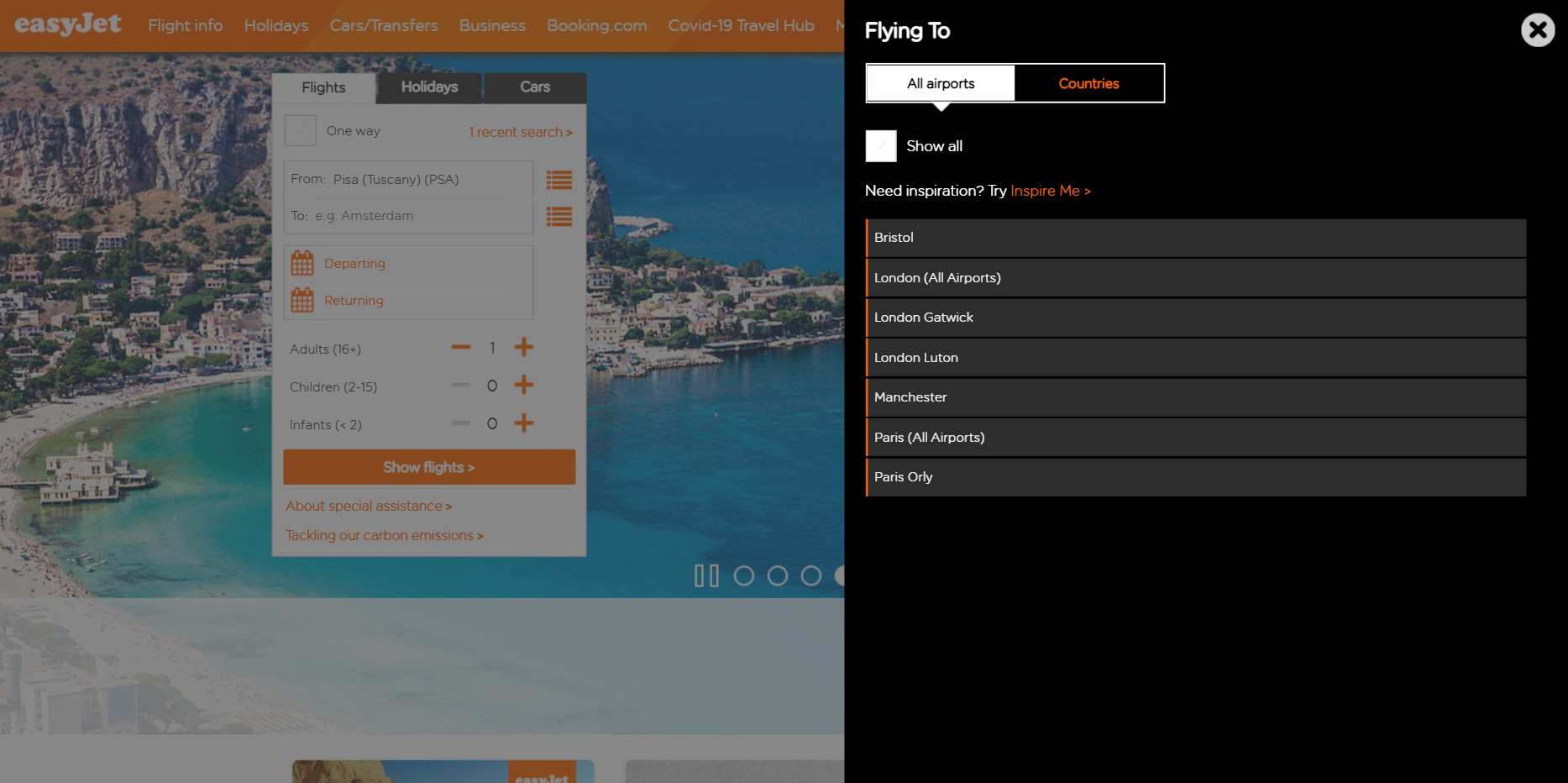Open Tackling our carbon emissions link
Image resolution: width=1568 pixels, height=783 pixels.
point(385,535)
